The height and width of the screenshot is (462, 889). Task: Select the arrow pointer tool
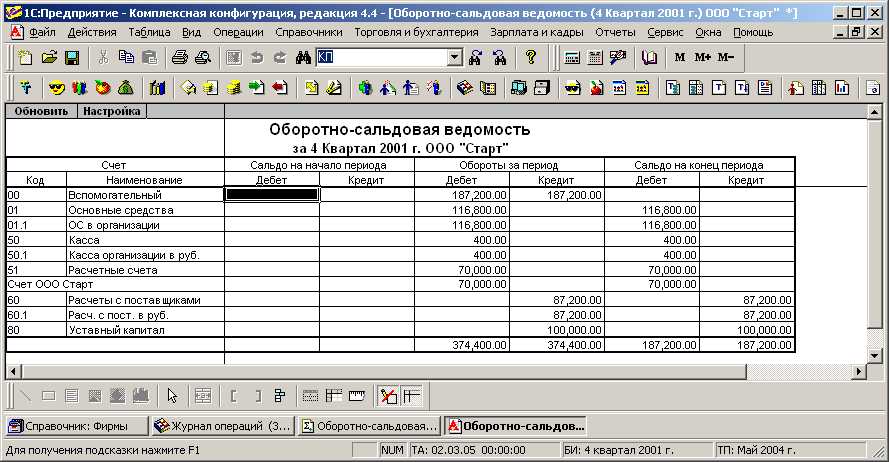tap(172, 396)
